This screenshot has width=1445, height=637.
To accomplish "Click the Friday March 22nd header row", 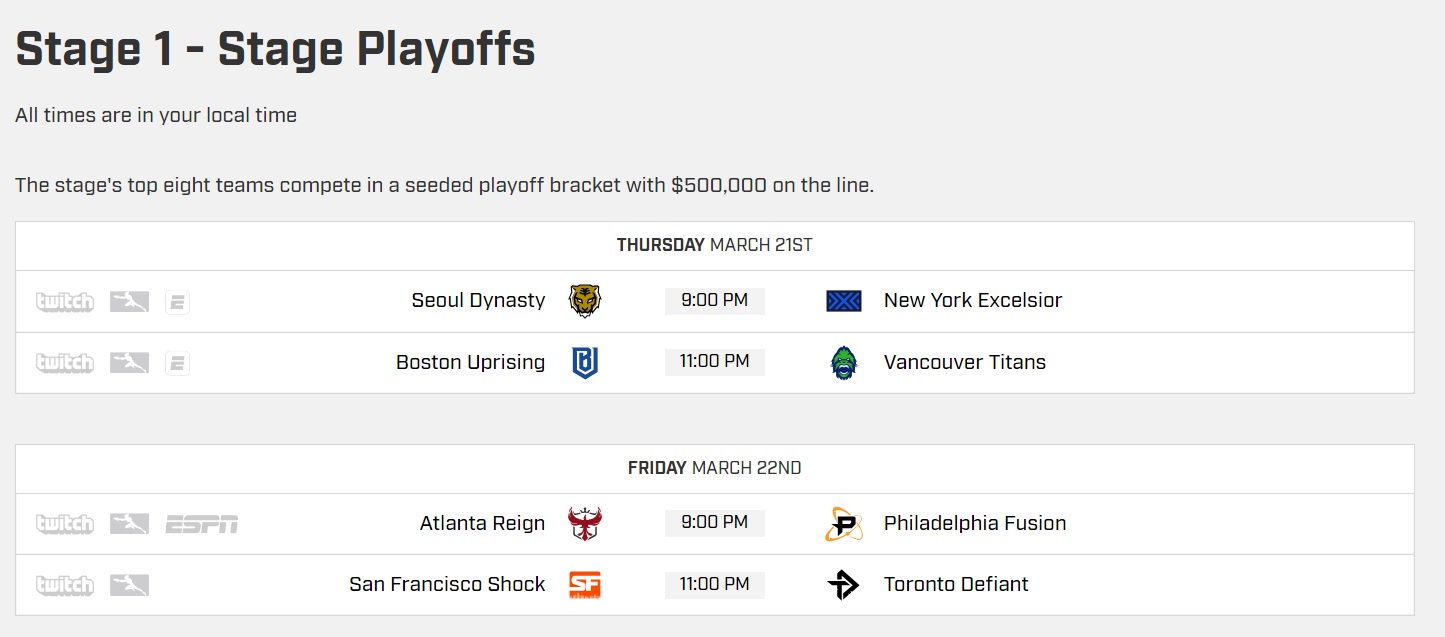I will [x=714, y=467].
